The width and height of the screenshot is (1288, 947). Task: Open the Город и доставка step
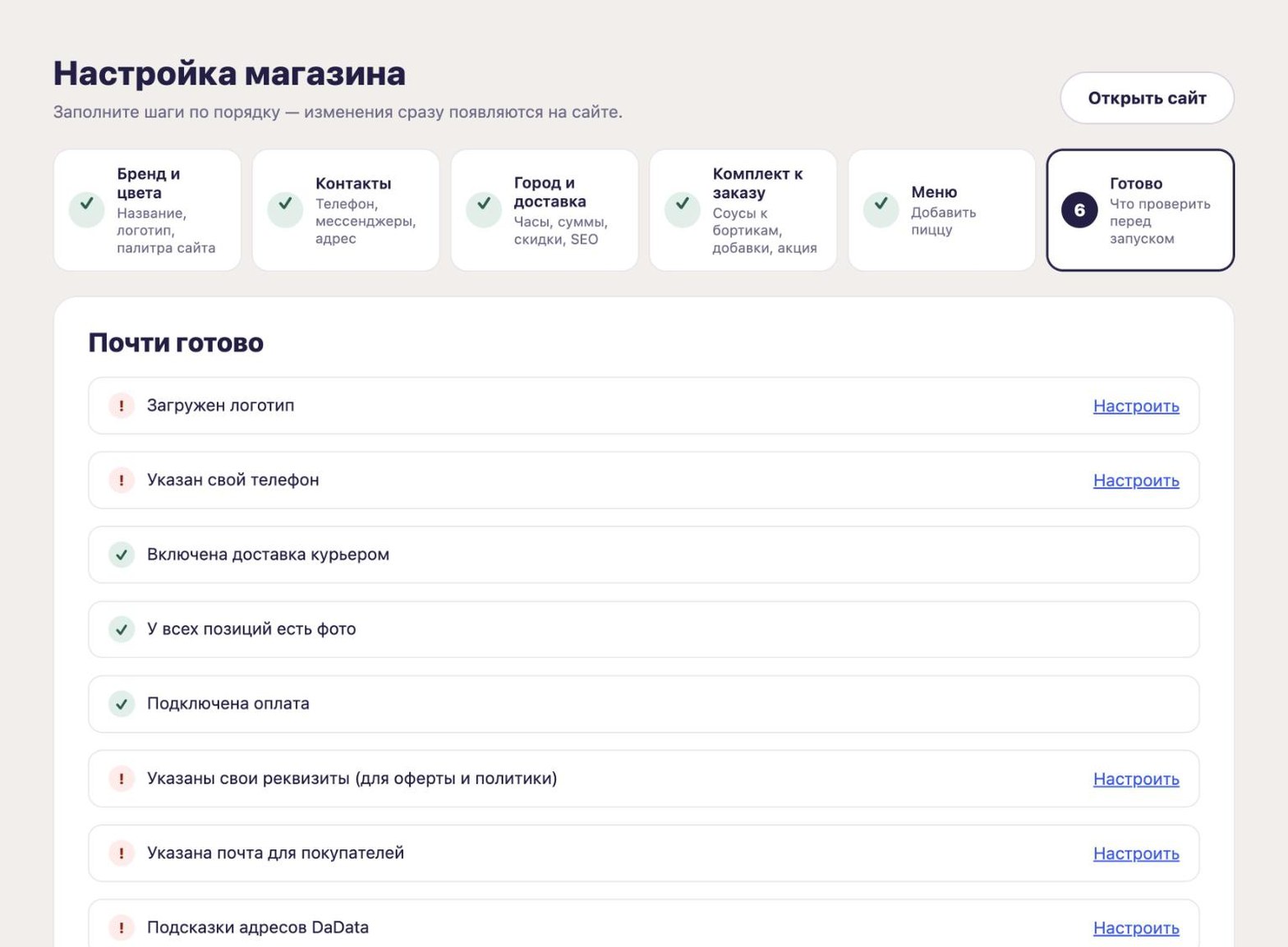coord(545,210)
